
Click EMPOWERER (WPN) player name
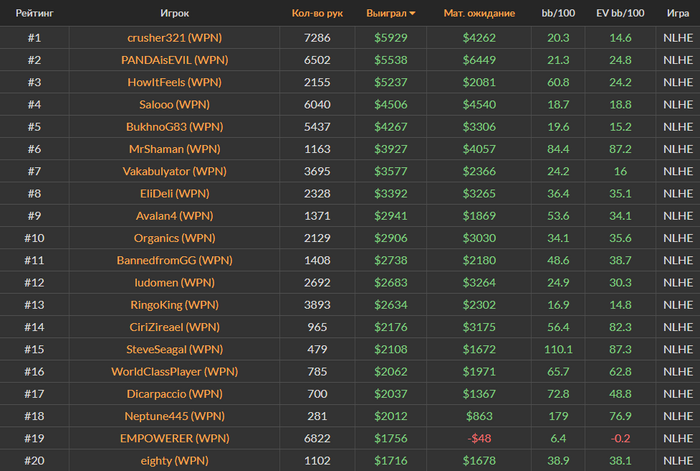(175, 438)
